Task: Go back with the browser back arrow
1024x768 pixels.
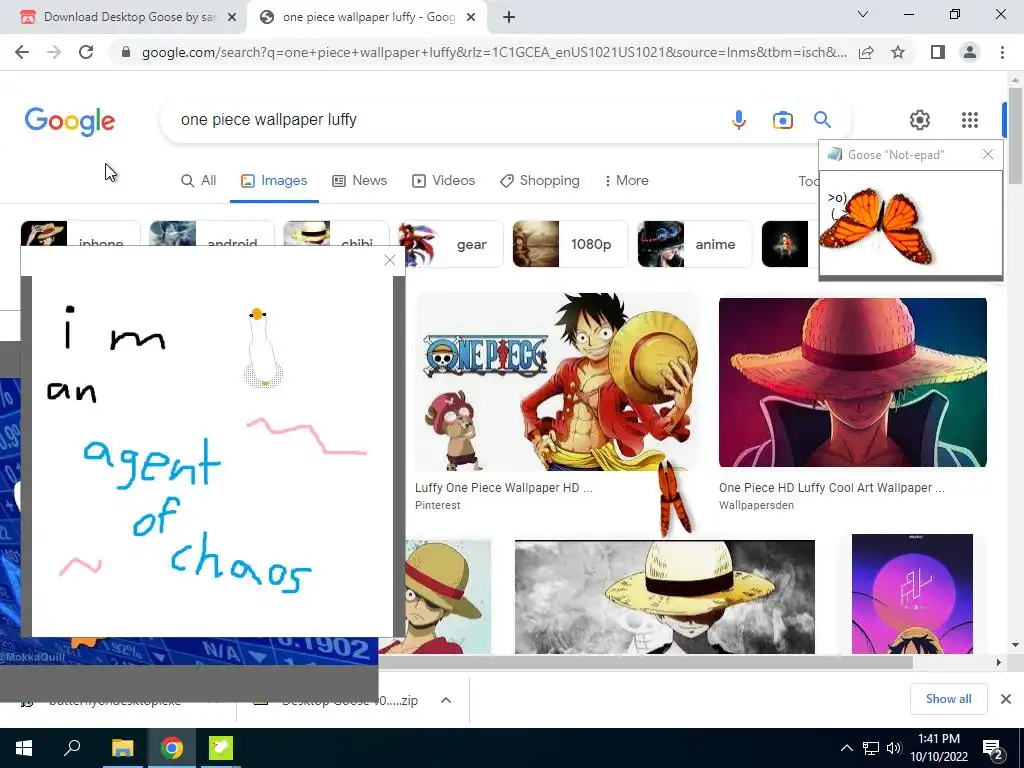Action: tap(22, 52)
